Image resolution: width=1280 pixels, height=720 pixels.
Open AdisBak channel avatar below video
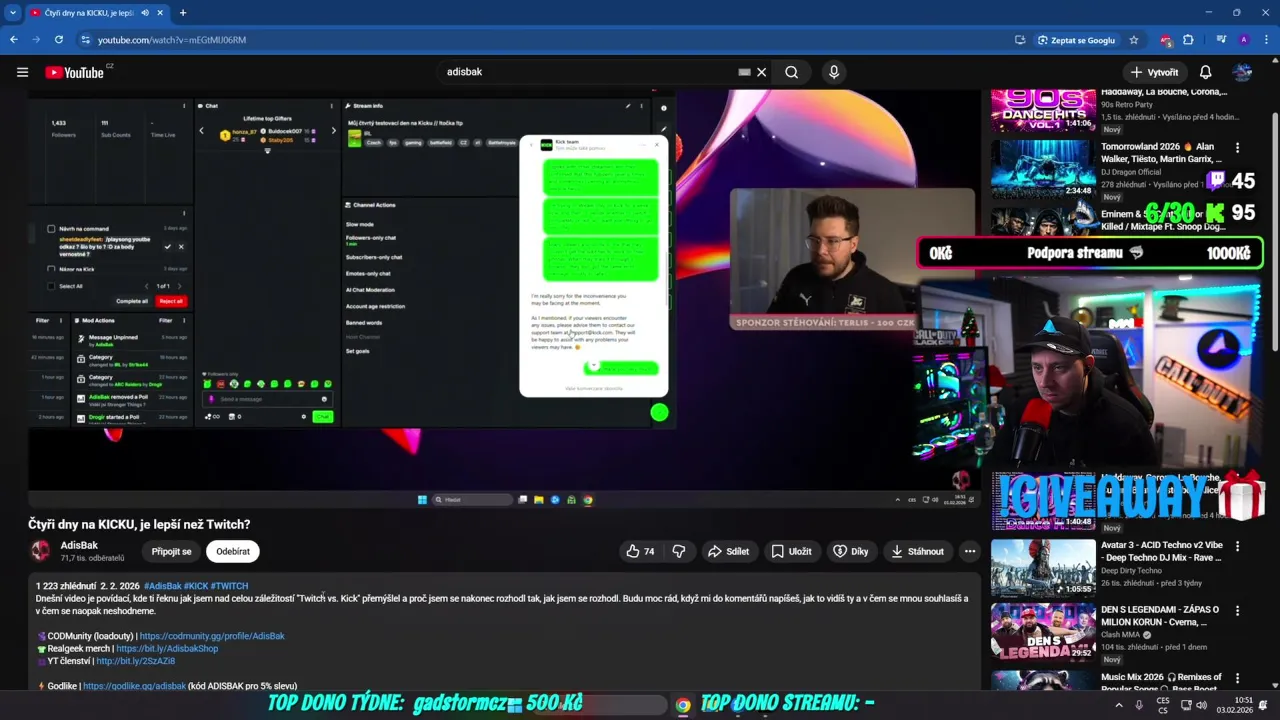point(40,551)
